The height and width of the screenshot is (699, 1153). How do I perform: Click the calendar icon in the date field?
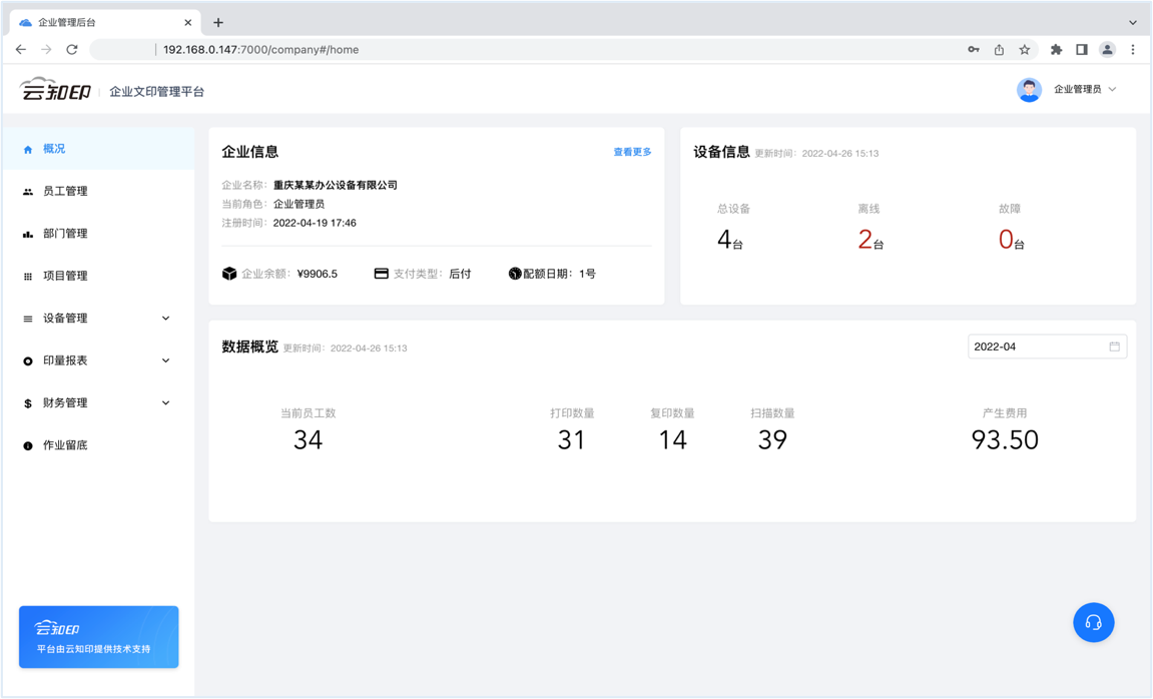(1114, 347)
